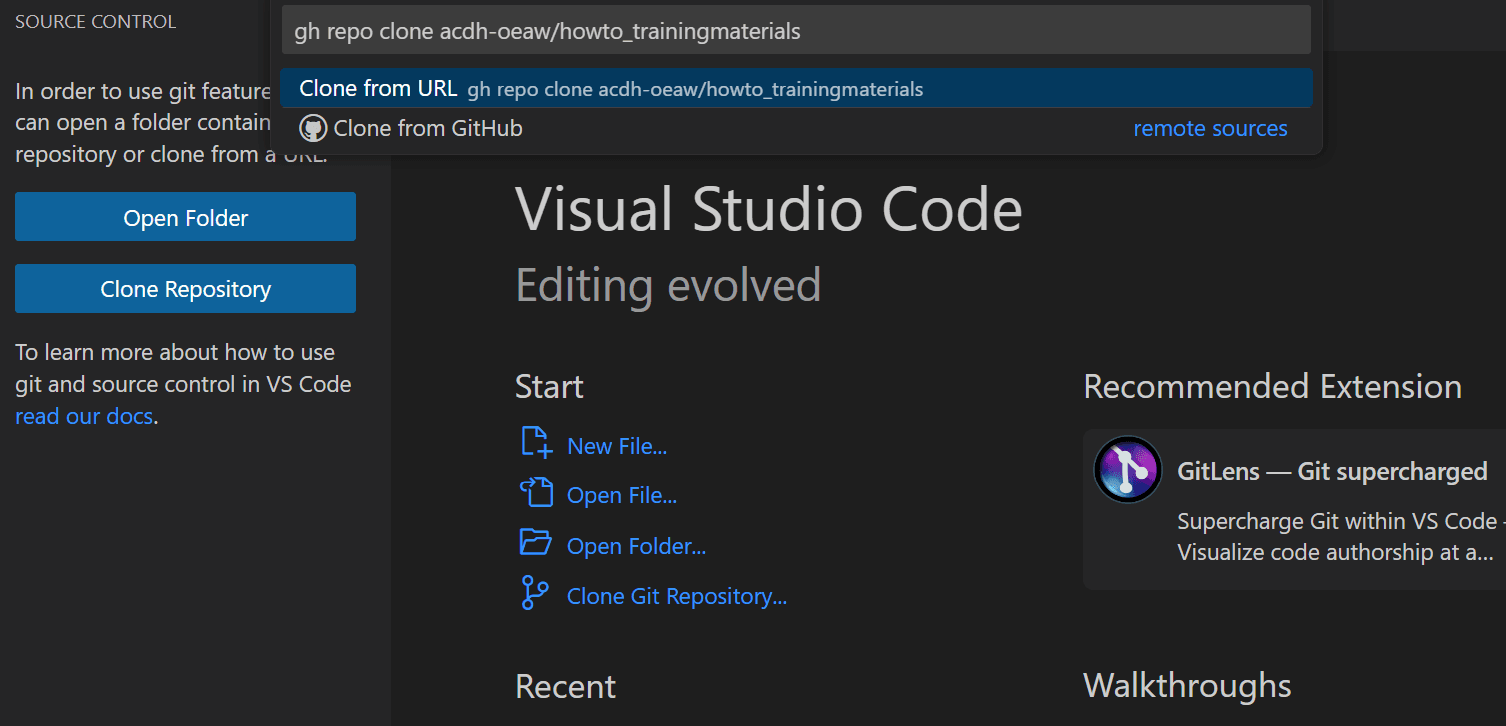
Task: Click the GitLens extension logo
Action: (1127, 469)
